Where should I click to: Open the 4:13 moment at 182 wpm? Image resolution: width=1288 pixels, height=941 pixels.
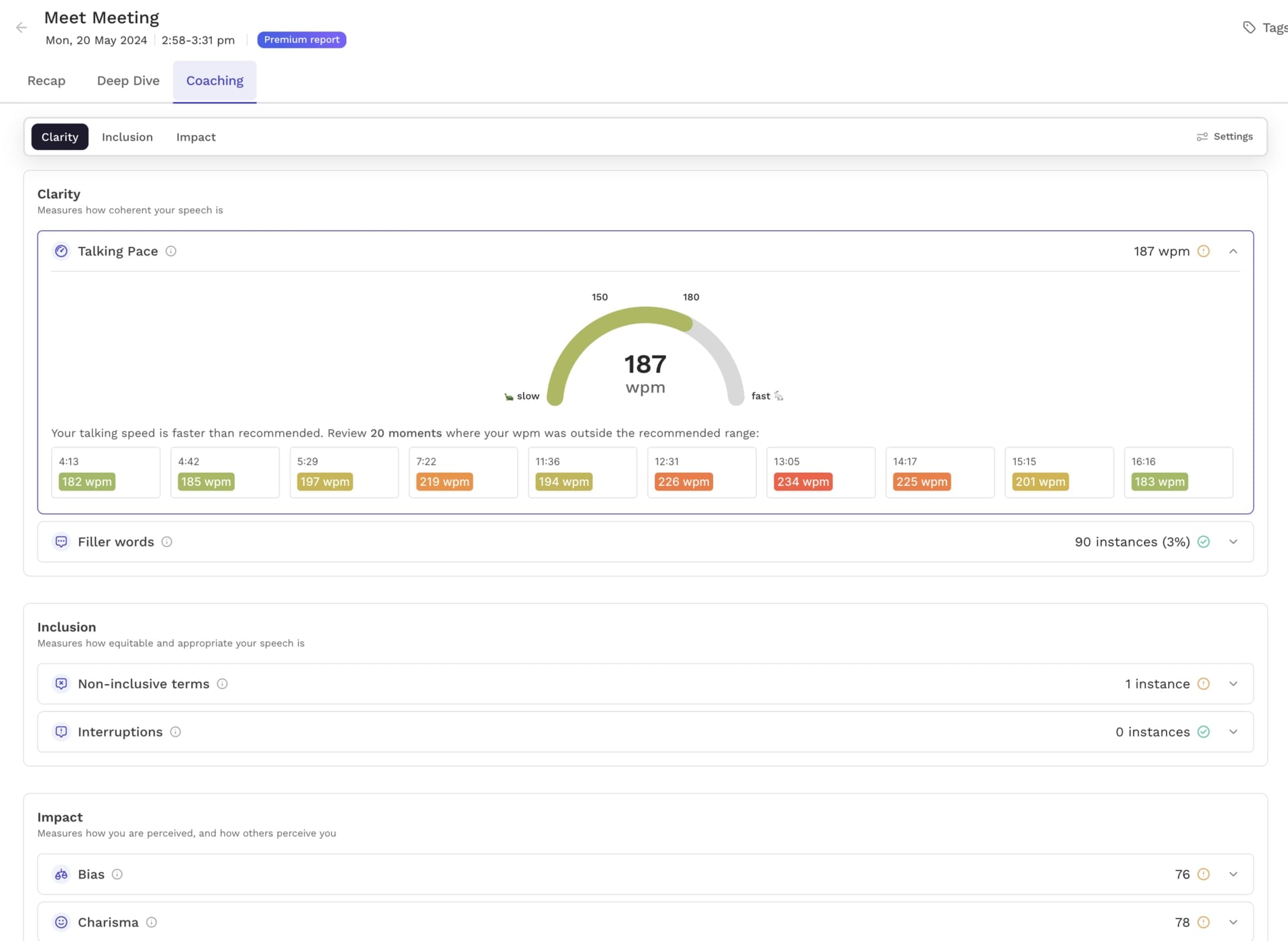pyautogui.click(x=106, y=473)
